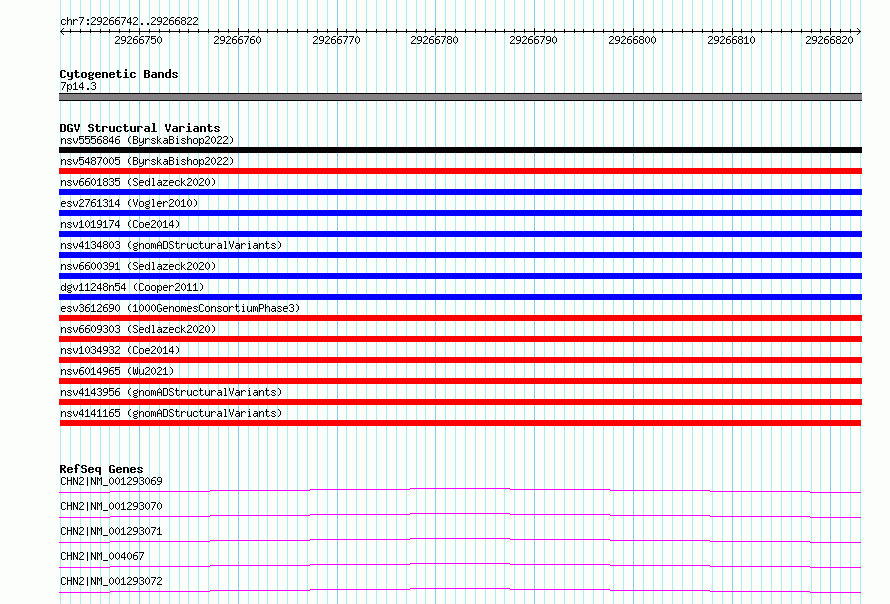Click the magenta line for CHN2|NM_001293069
The image size is (890, 604).
click(x=460, y=490)
